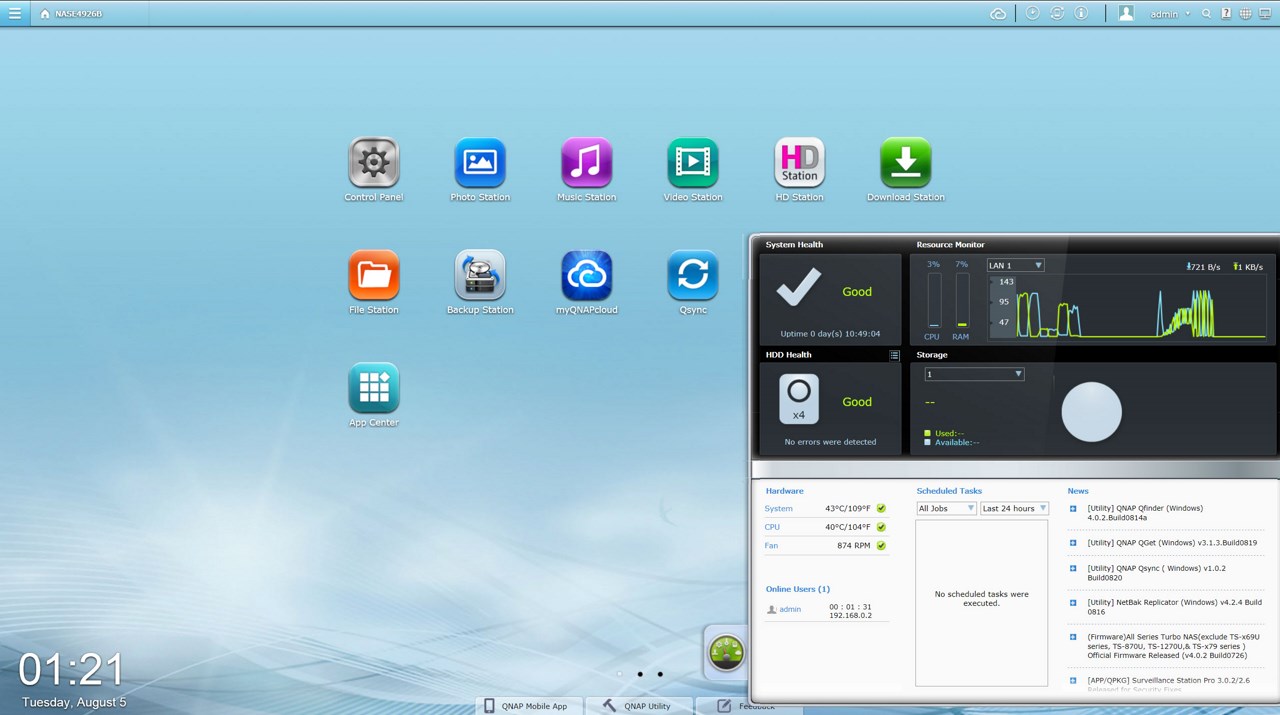Click the CPU usage bar
This screenshot has width=1280, height=715.
(x=933, y=300)
